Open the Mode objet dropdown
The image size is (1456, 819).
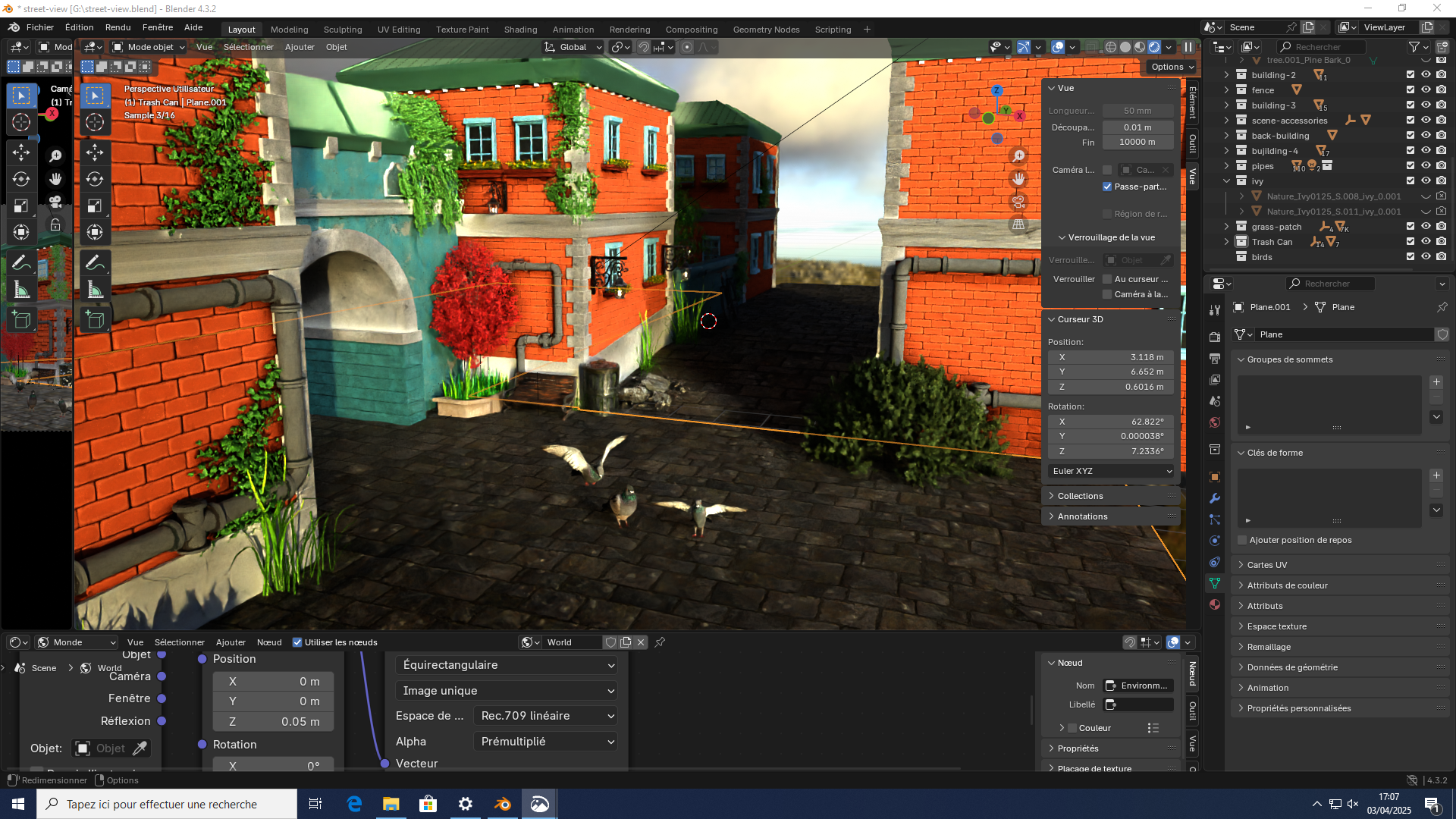(149, 47)
